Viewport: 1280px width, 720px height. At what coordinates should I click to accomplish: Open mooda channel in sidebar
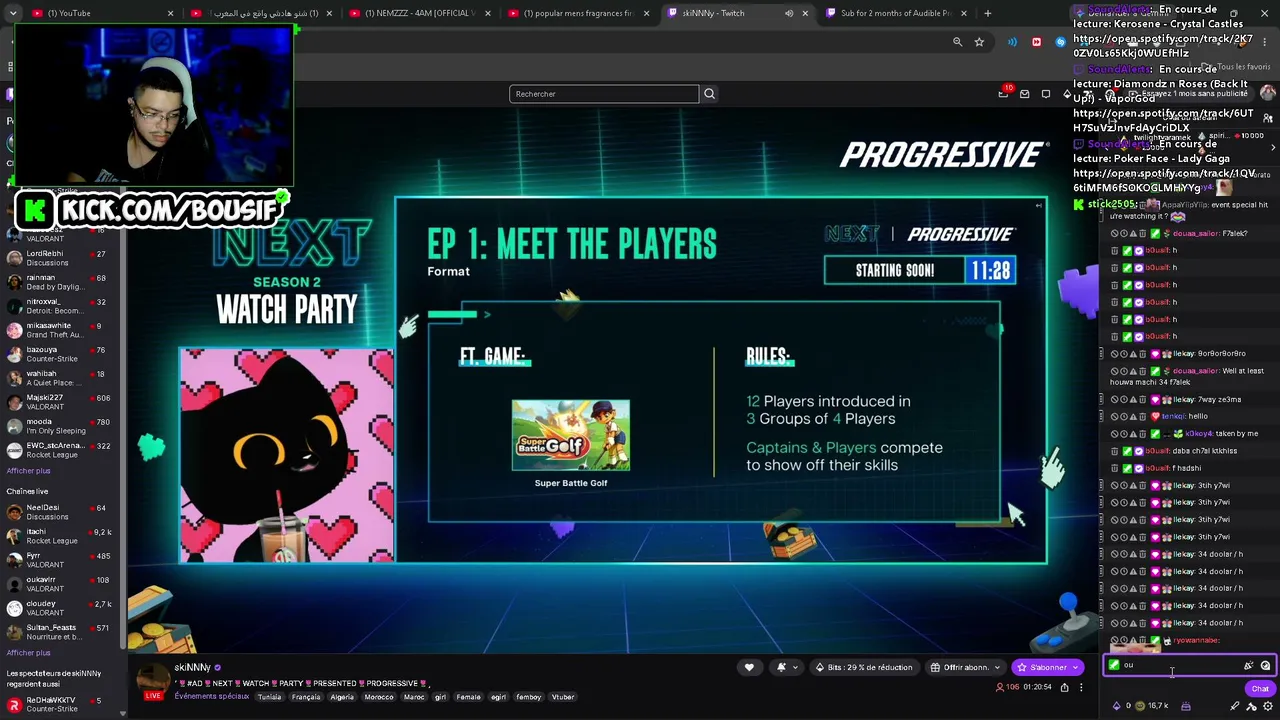(60, 426)
